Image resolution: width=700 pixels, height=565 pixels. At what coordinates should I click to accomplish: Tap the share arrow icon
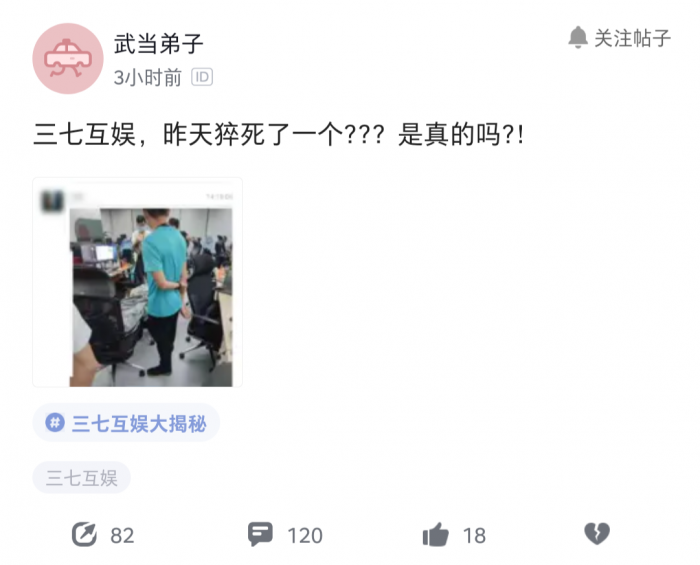84,534
